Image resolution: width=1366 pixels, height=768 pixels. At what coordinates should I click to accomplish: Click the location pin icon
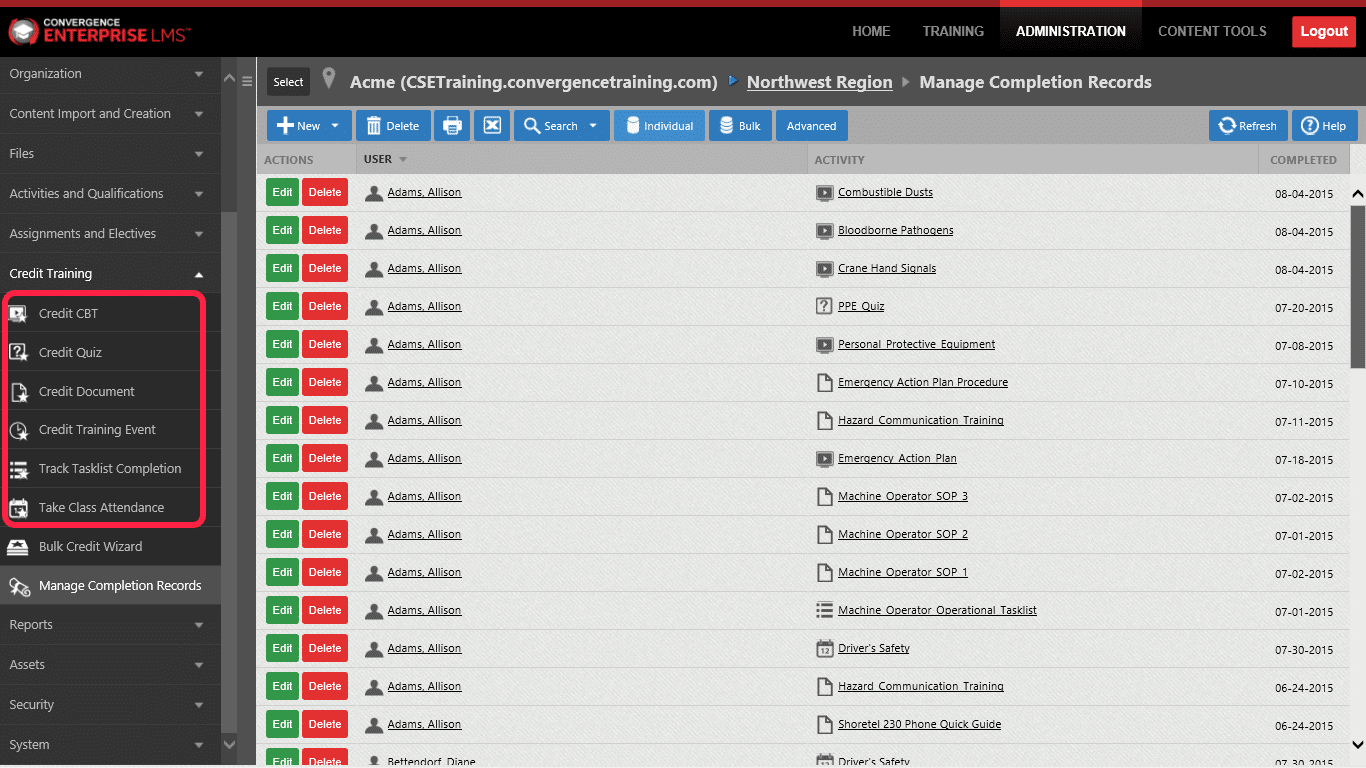pos(329,81)
